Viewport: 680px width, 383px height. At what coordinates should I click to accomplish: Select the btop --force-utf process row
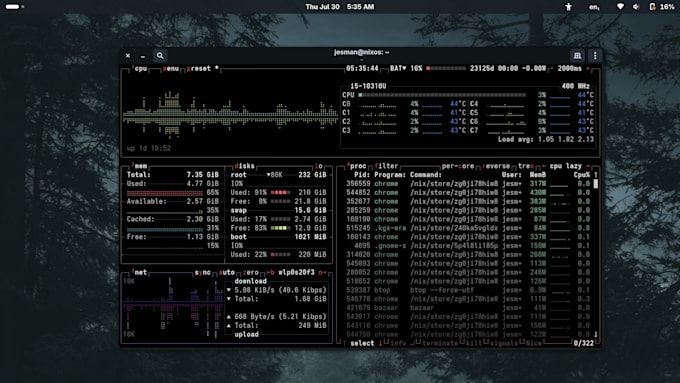click(468, 290)
